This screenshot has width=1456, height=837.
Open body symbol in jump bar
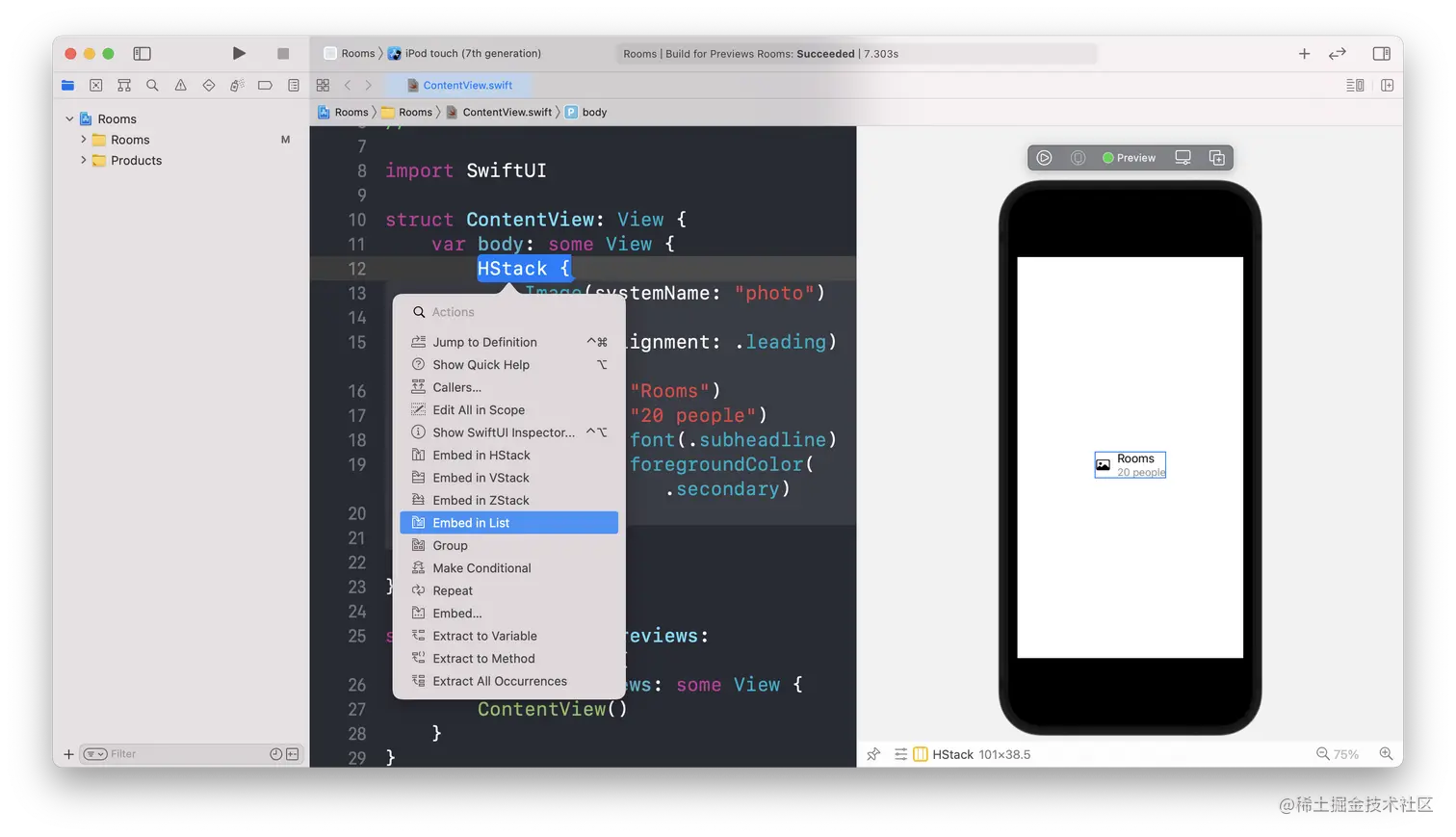586,112
